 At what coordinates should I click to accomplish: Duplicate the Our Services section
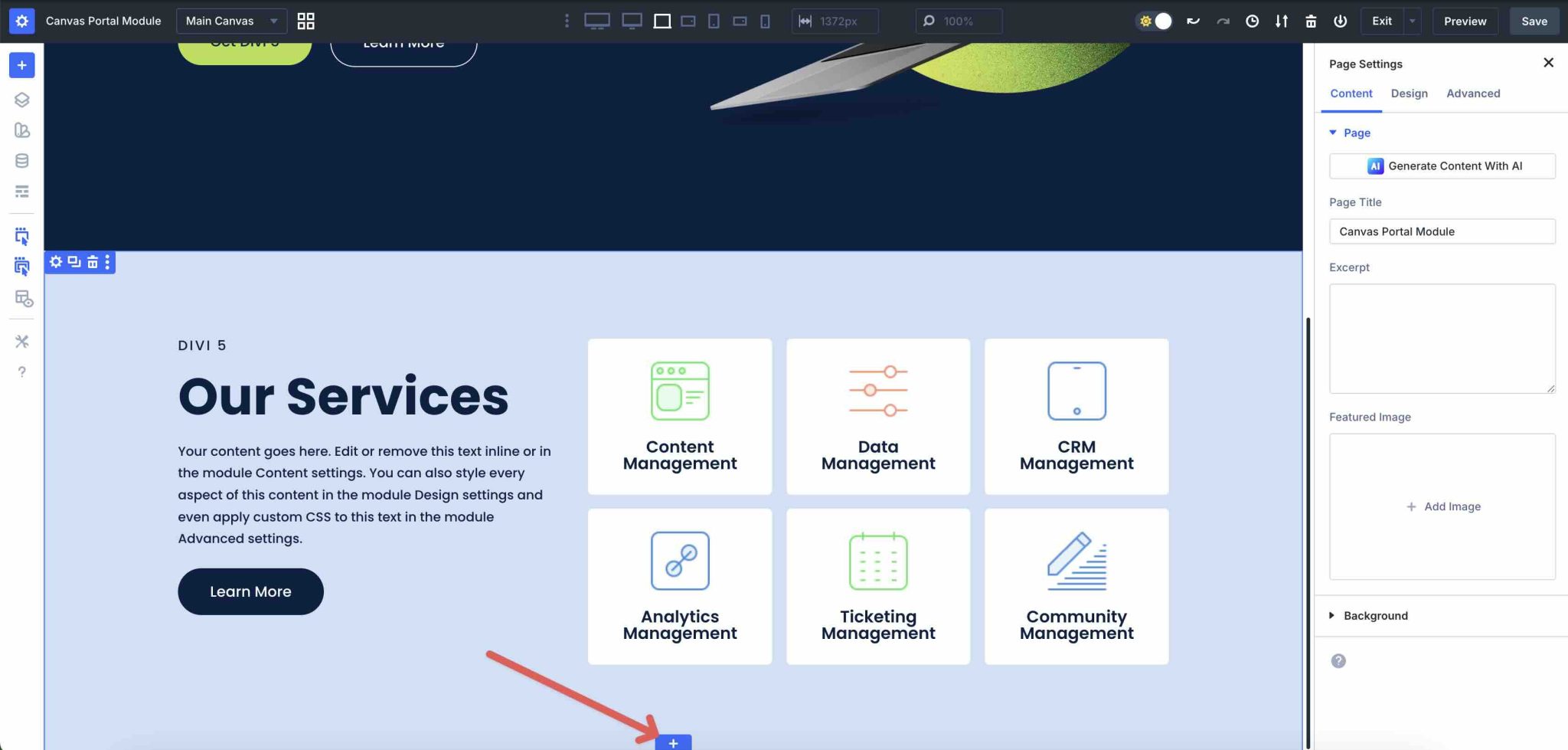[x=74, y=262]
